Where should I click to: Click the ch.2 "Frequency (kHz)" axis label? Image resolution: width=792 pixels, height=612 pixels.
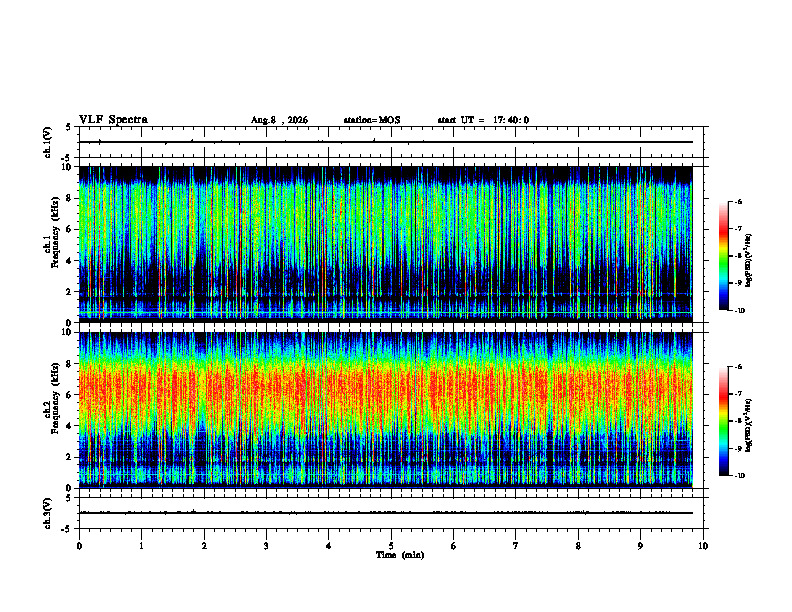click(x=55, y=398)
